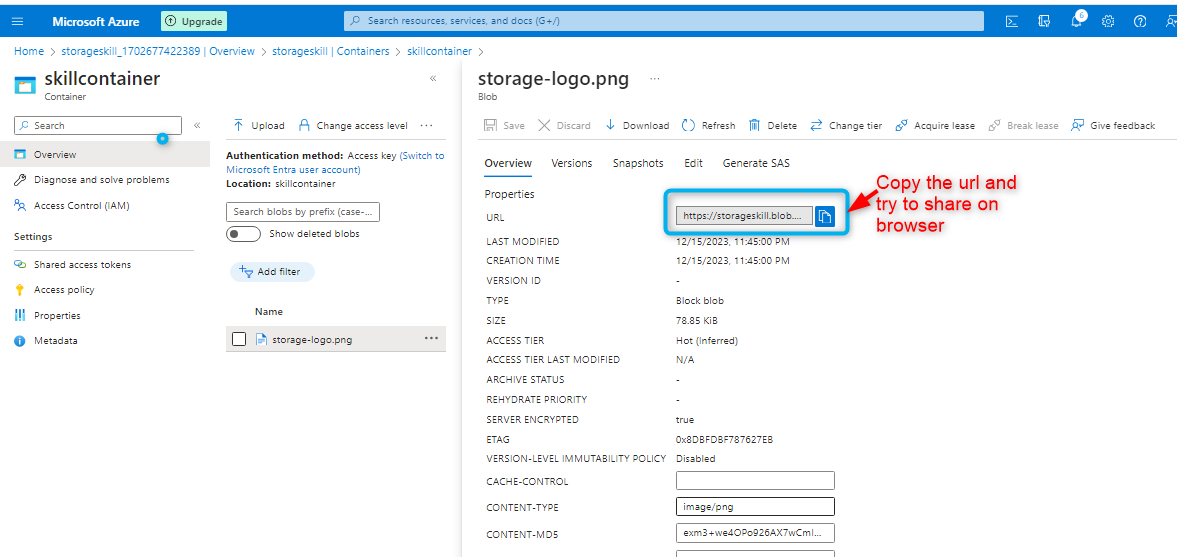Open more options for storage-logo.png row
This screenshot has width=1177, height=557.
[431, 338]
